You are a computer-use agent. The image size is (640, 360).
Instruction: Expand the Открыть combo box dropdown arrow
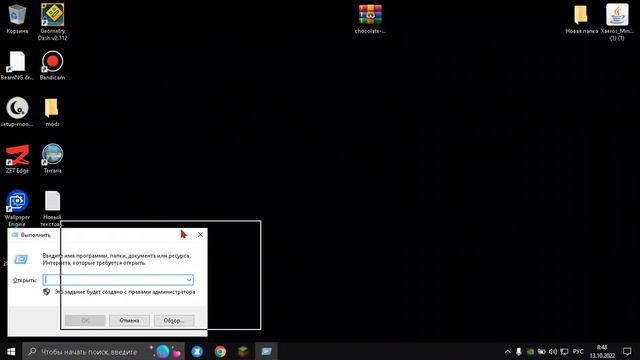click(x=189, y=280)
